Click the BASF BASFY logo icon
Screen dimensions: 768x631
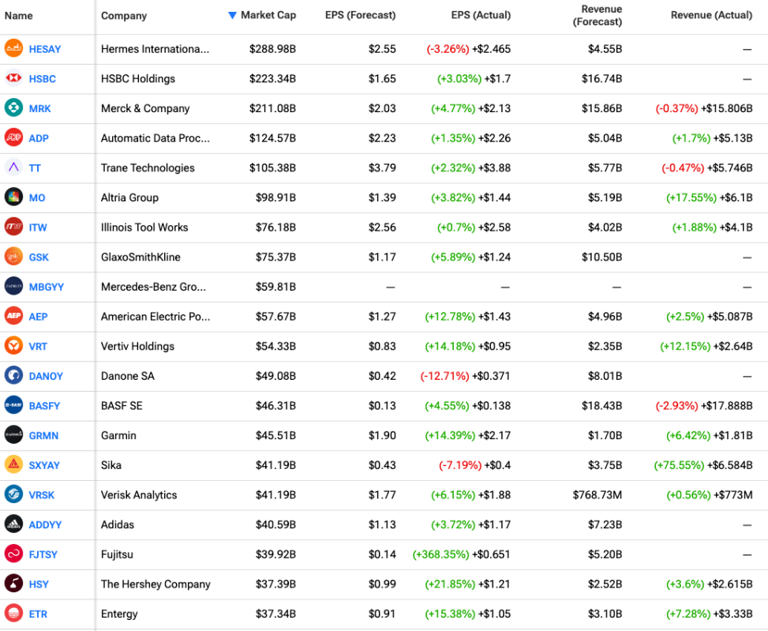tap(14, 405)
